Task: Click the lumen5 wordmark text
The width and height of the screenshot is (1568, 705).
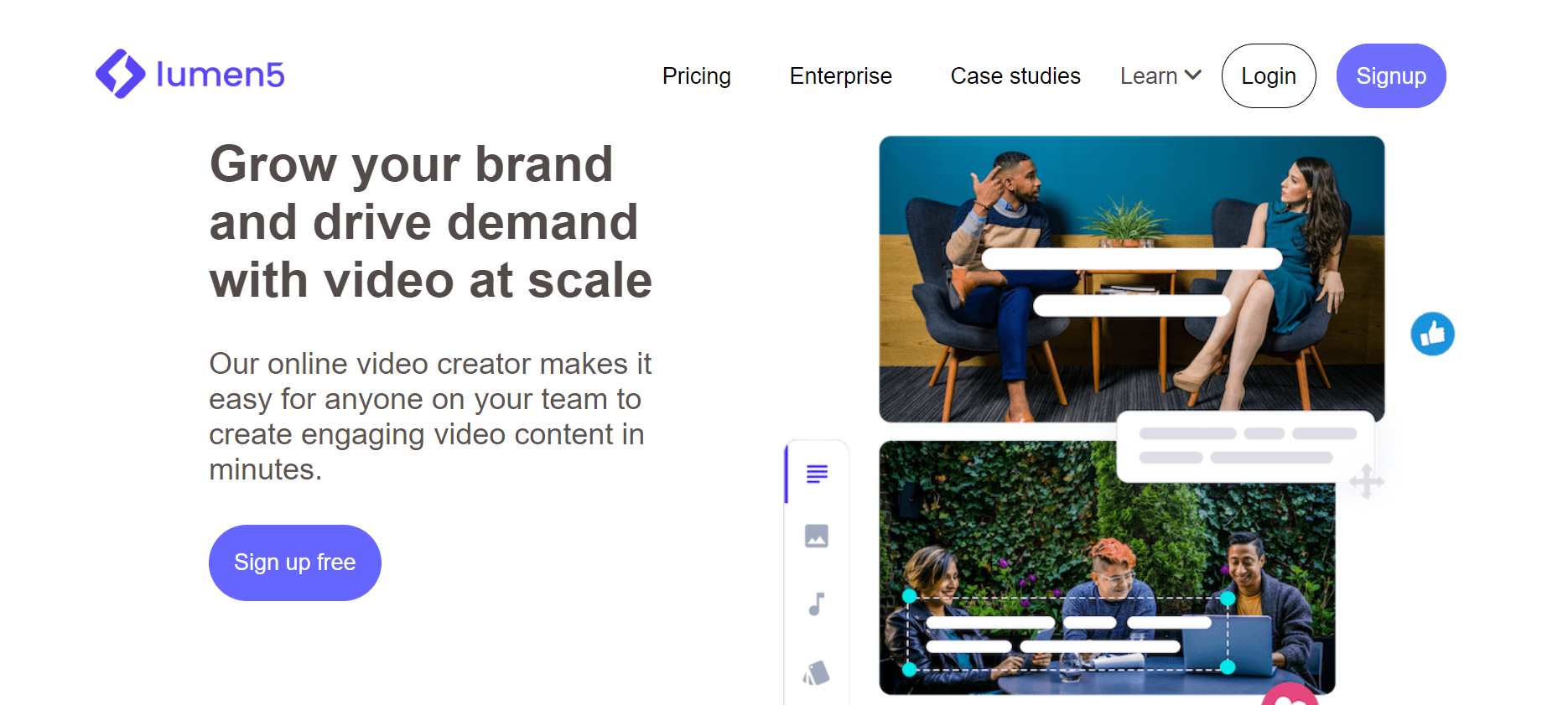Action: click(x=221, y=75)
